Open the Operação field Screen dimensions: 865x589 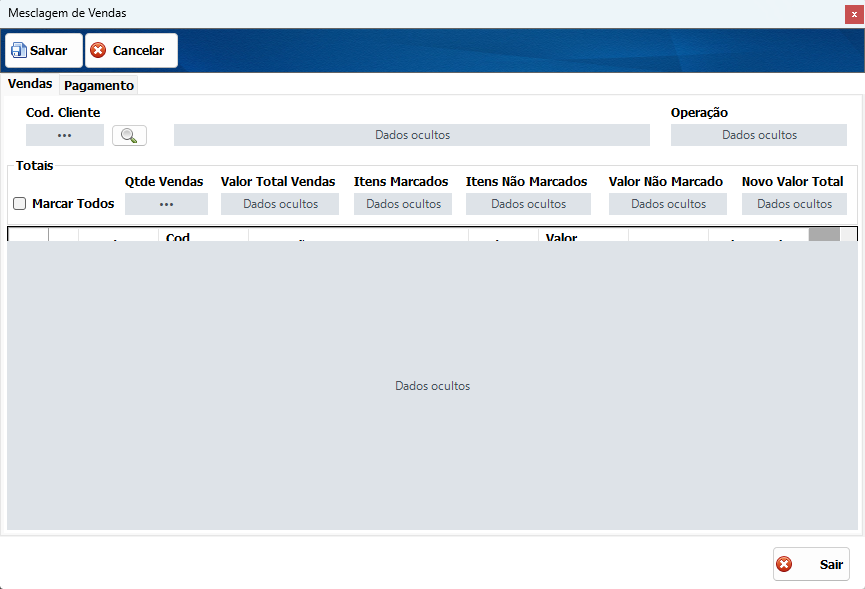point(759,135)
